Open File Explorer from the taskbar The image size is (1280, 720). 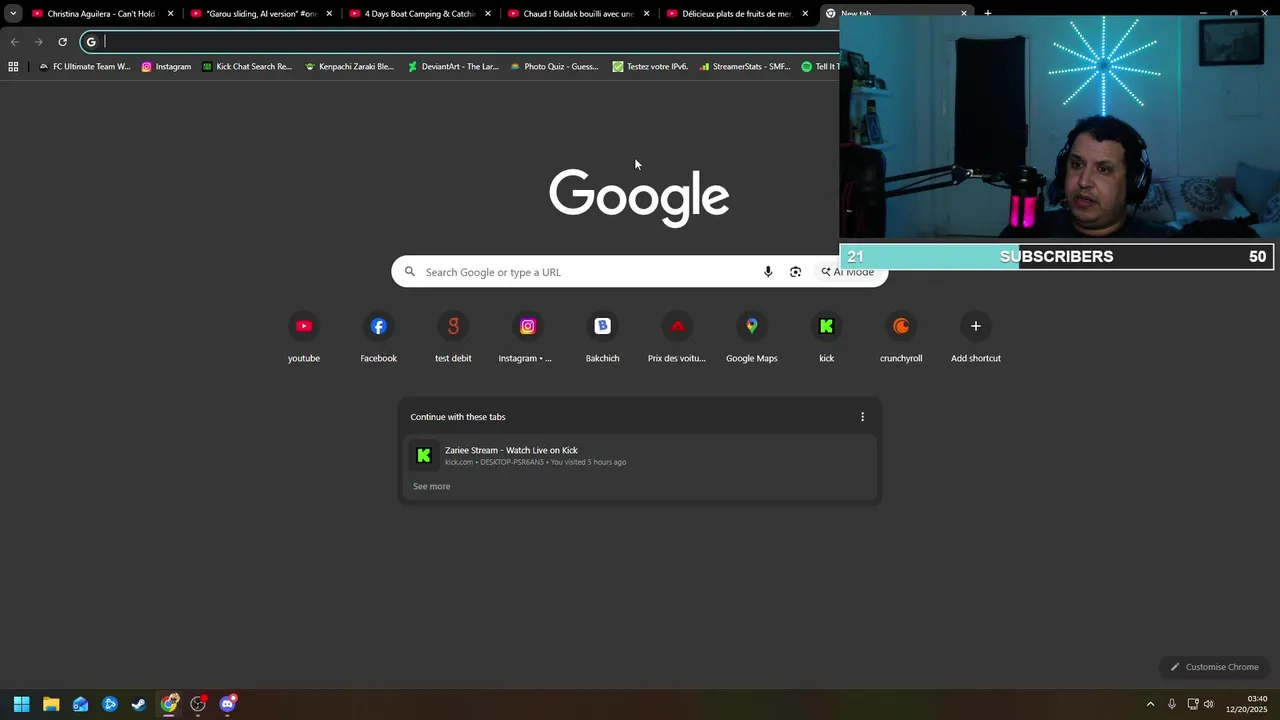(51, 704)
